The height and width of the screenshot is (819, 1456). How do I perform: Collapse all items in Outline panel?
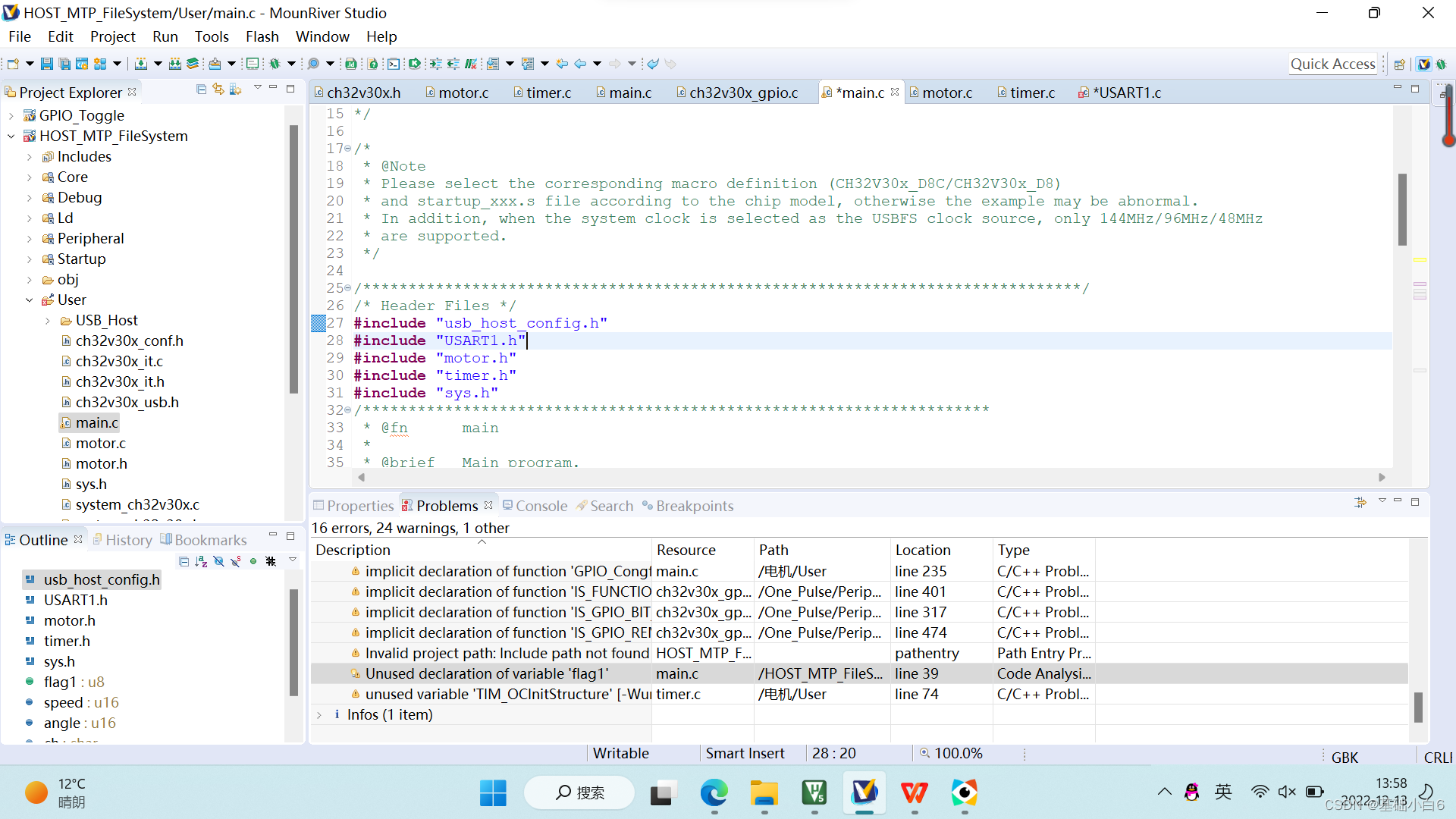click(184, 561)
